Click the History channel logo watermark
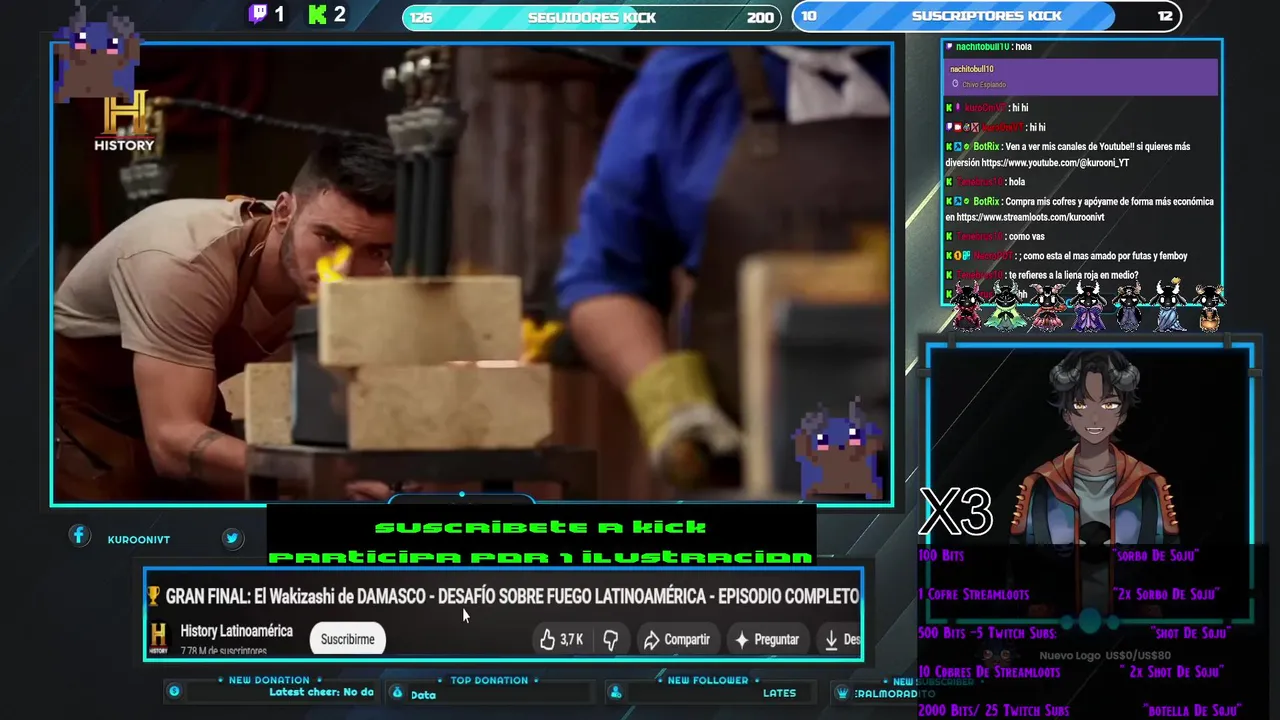The image size is (1280, 720). pyautogui.click(x=124, y=120)
